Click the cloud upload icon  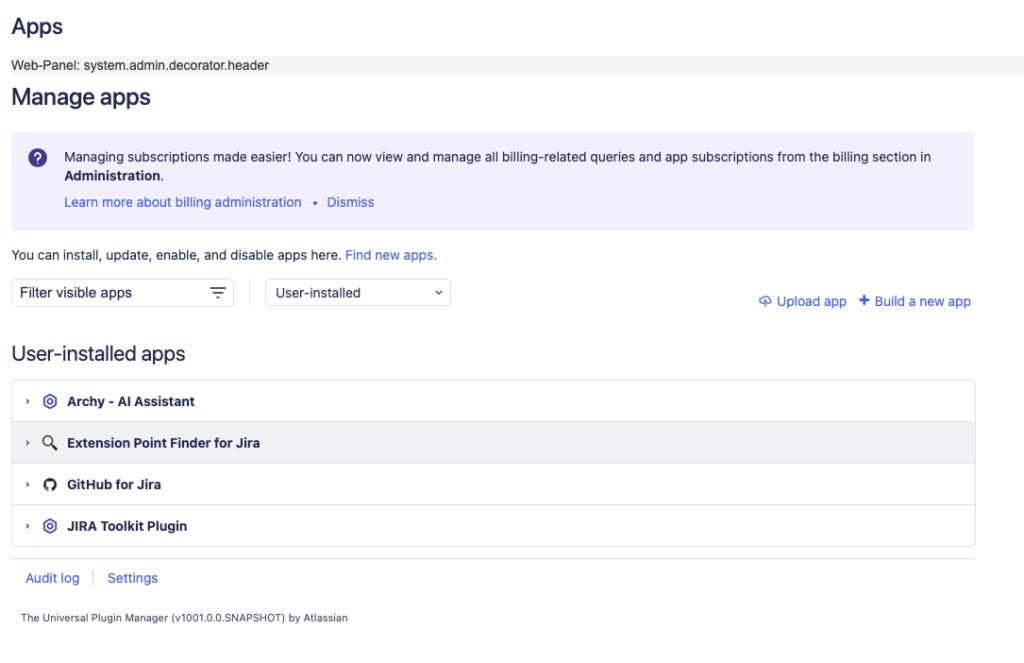click(765, 301)
